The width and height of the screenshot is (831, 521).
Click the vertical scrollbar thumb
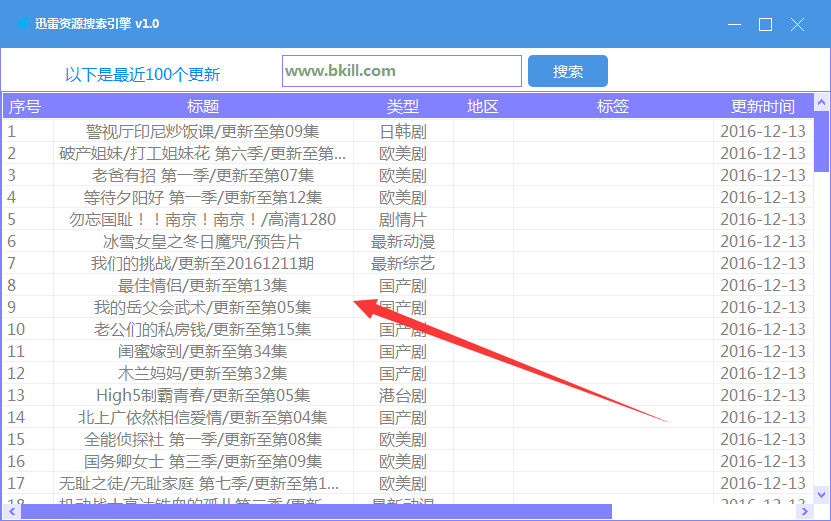tap(821, 142)
